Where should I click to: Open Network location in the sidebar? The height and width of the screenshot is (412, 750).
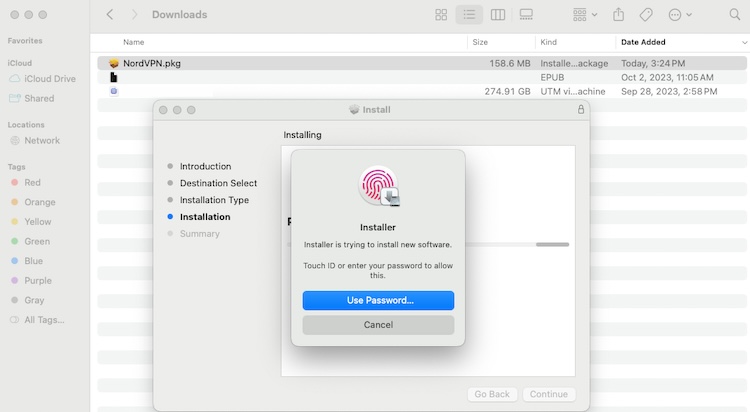(36, 140)
